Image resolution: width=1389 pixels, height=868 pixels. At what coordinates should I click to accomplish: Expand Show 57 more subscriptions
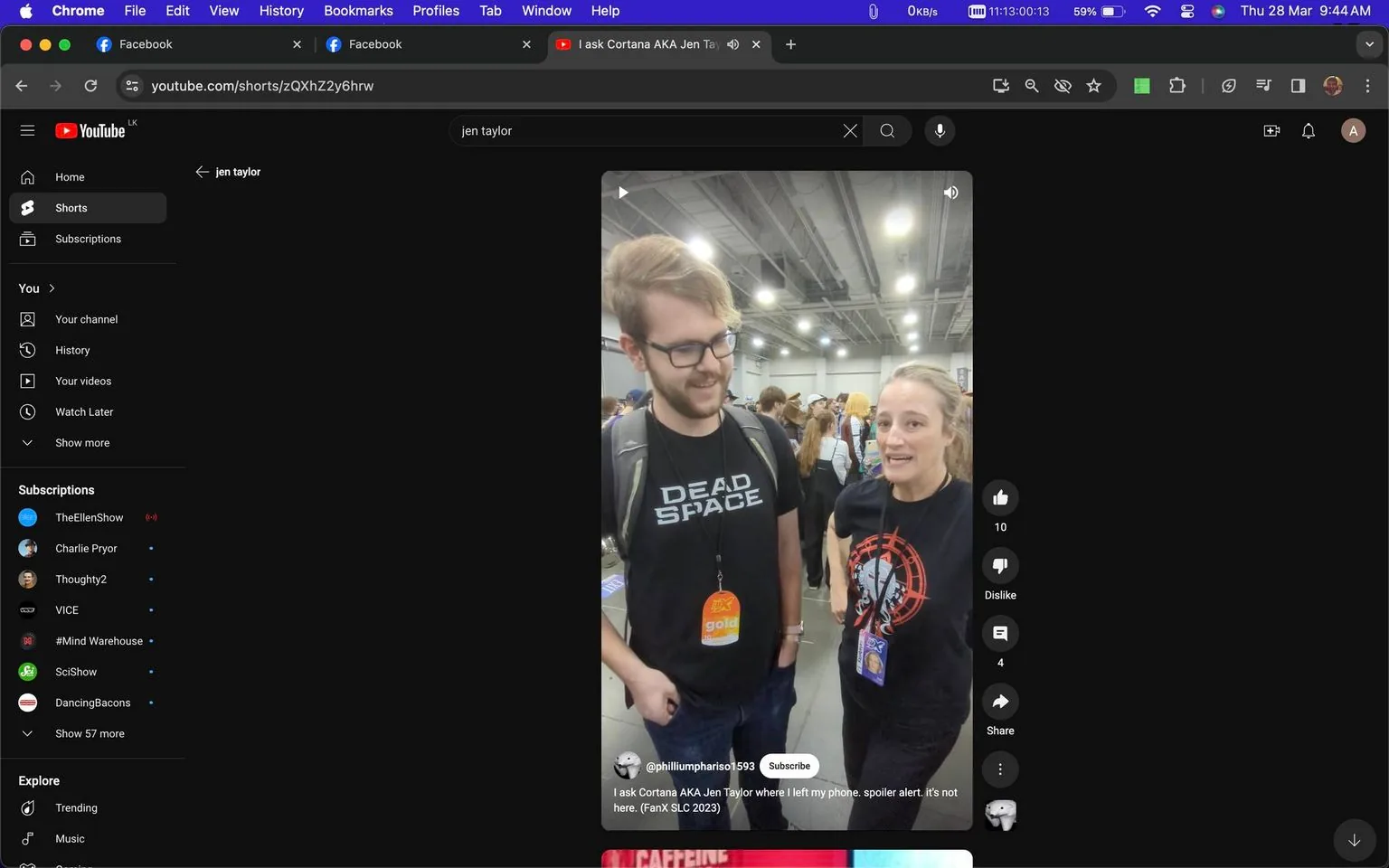(x=90, y=733)
